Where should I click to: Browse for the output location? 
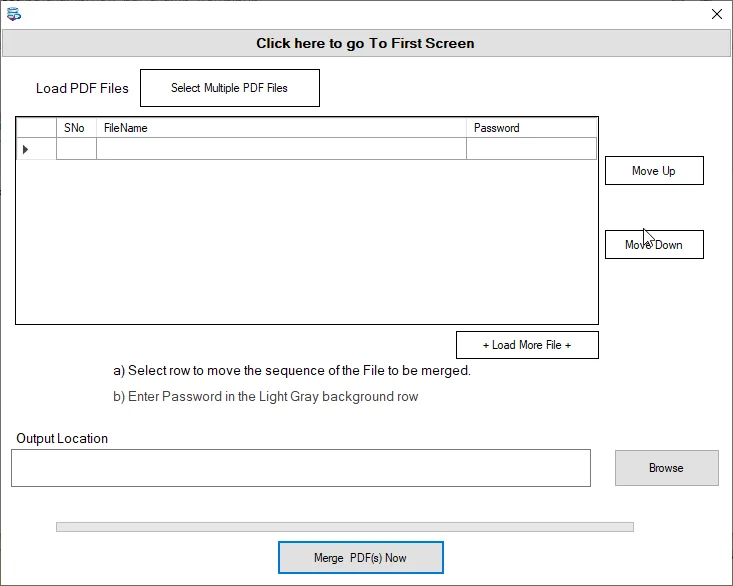point(667,468)
